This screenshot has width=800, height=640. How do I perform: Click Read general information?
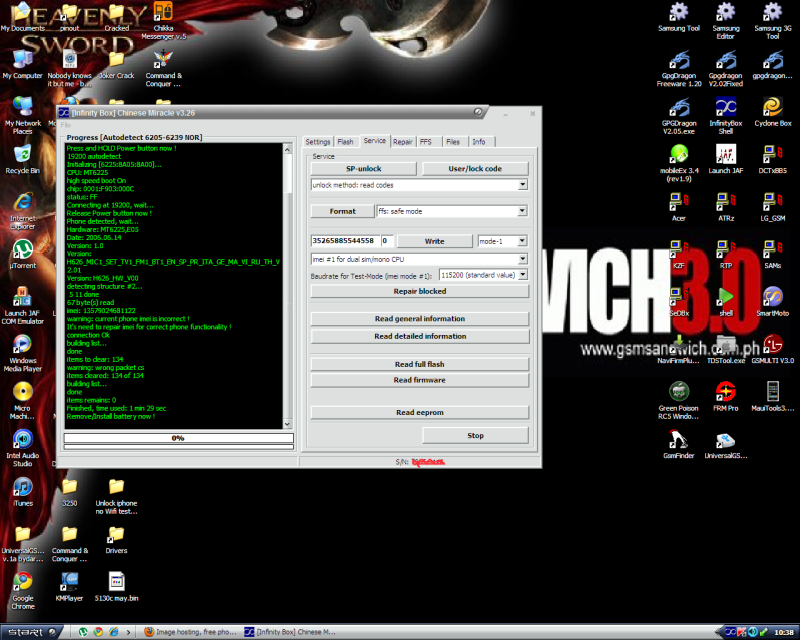click(419, 319)
